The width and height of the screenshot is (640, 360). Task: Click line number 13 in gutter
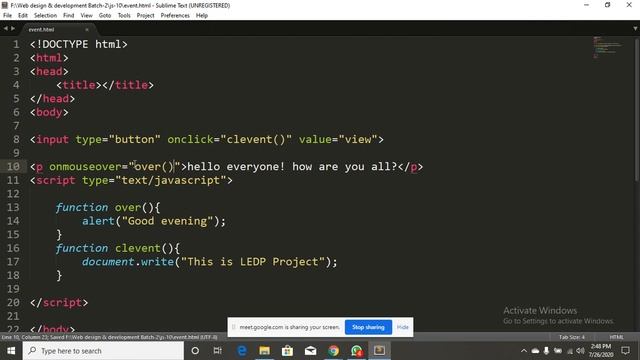pyautogui.click(x=13, y=207)
